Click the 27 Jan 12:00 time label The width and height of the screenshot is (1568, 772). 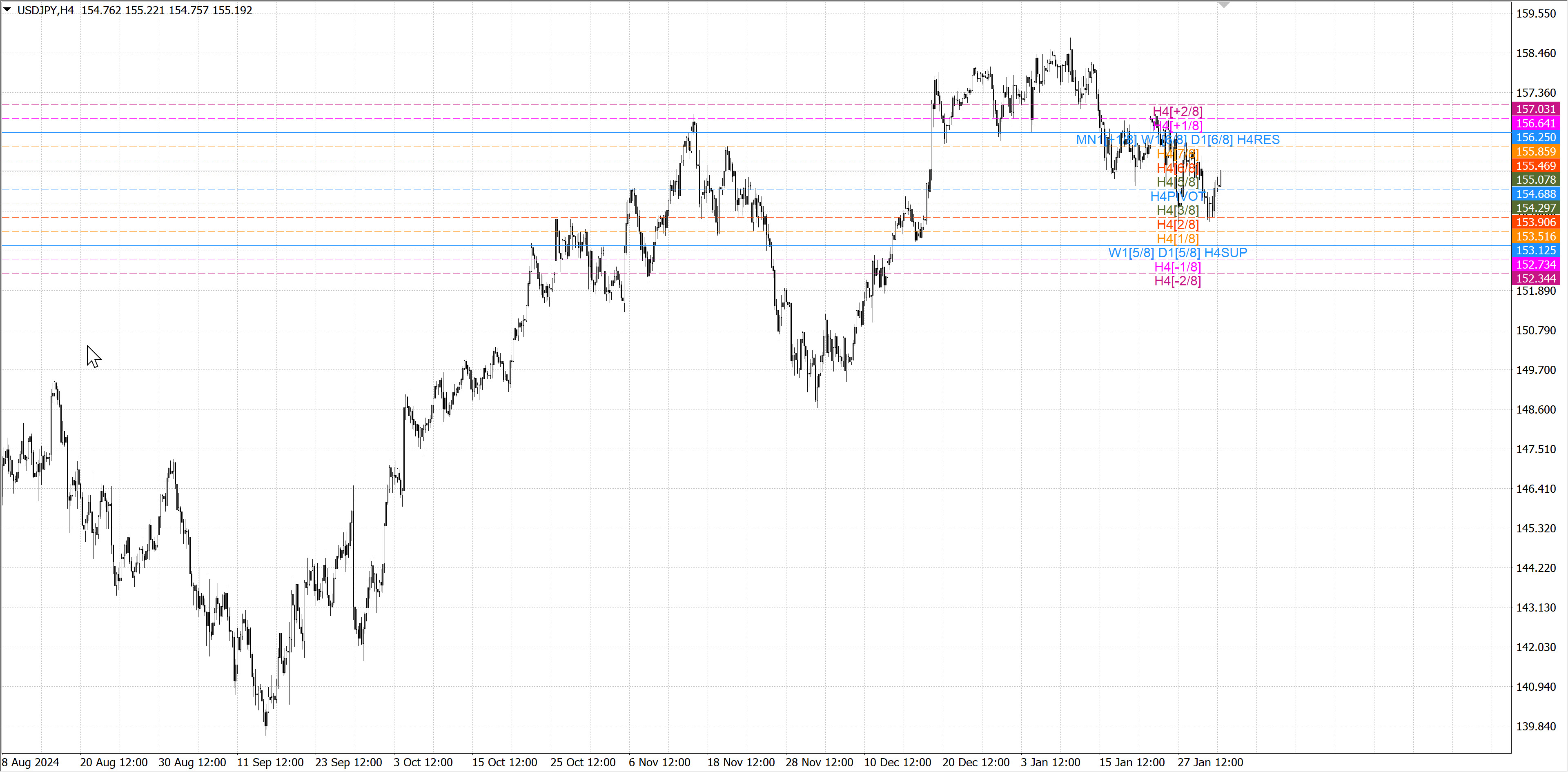(1209, 762)
